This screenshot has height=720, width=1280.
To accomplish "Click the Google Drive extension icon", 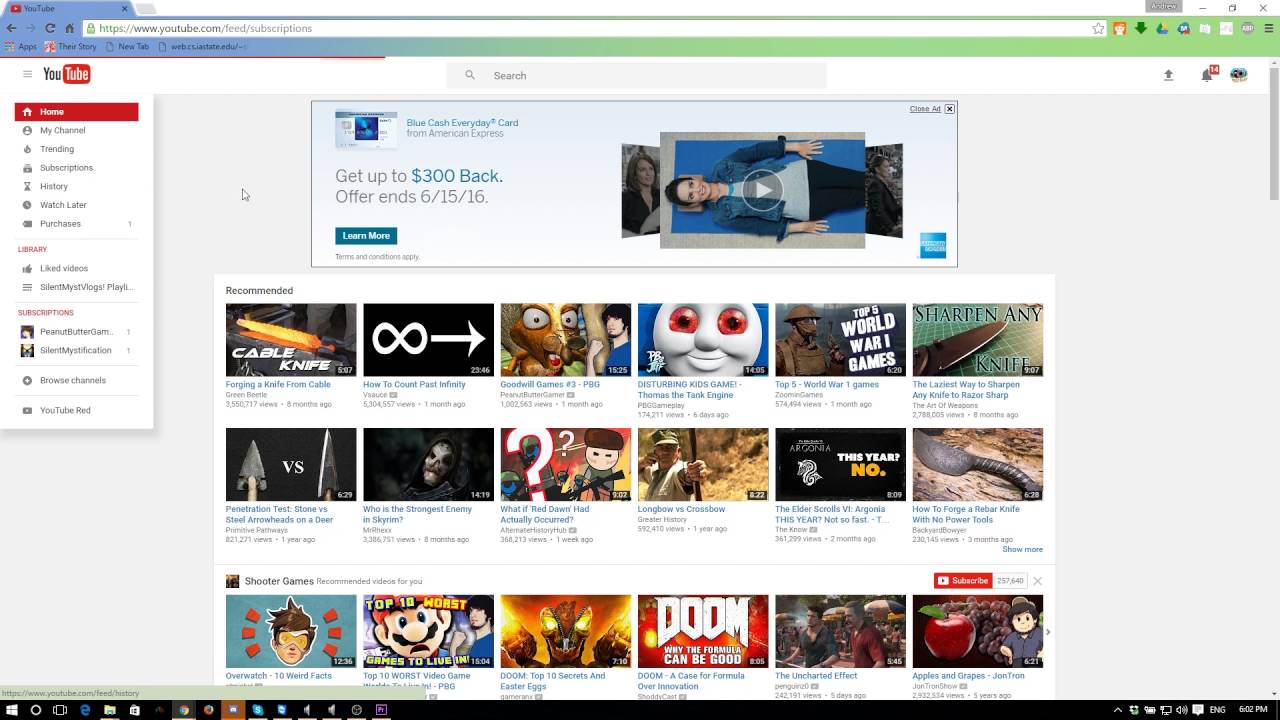I will (1162, 28).
